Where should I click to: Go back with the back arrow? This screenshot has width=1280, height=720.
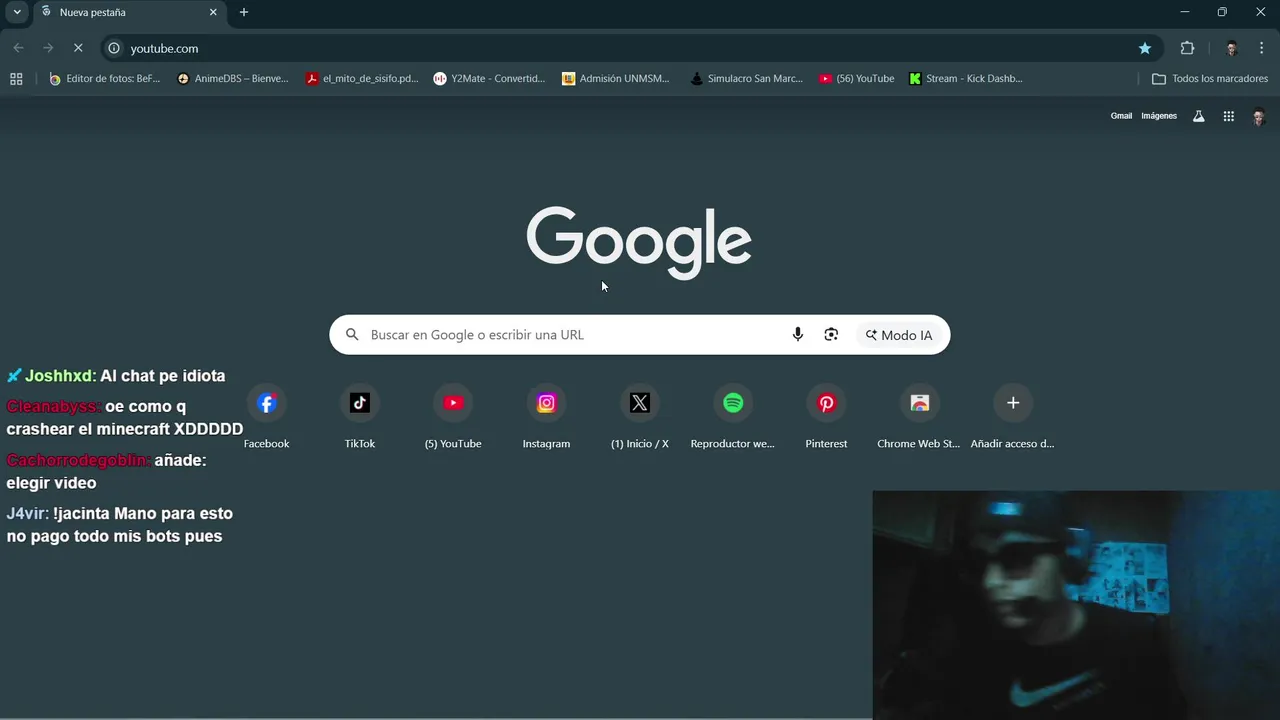18,48
